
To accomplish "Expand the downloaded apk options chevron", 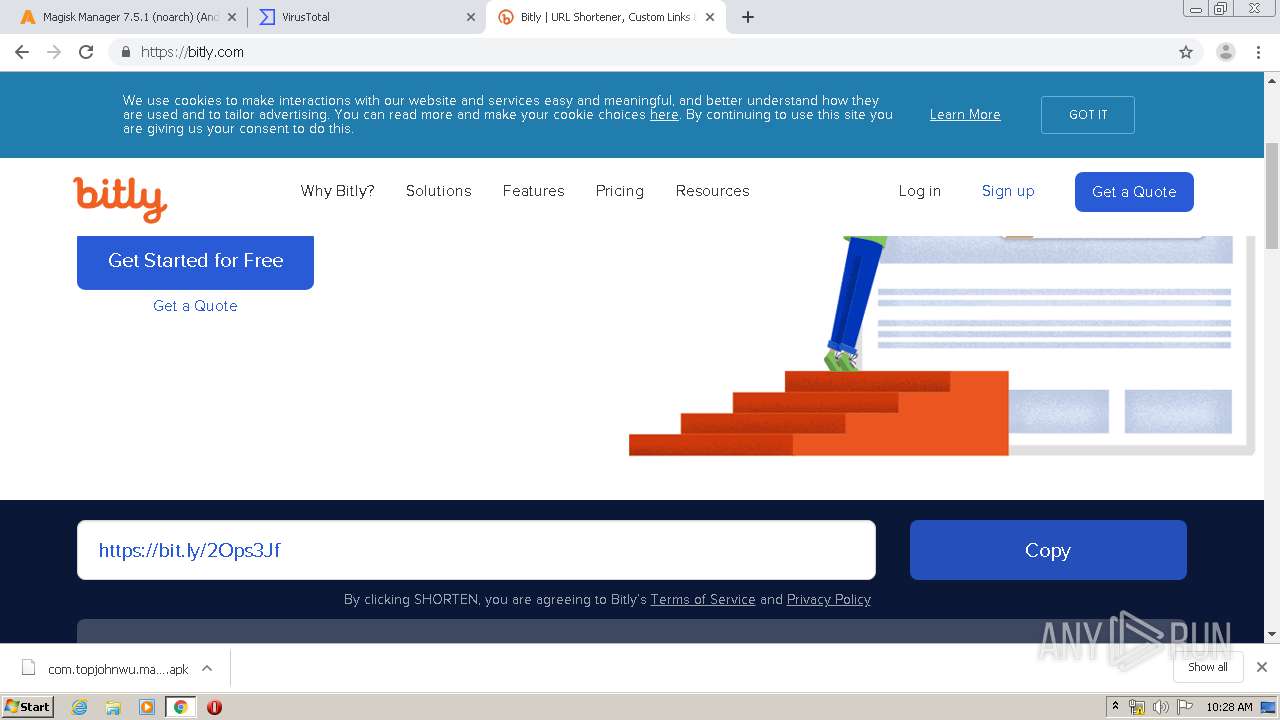I will (x=207, y=668).
